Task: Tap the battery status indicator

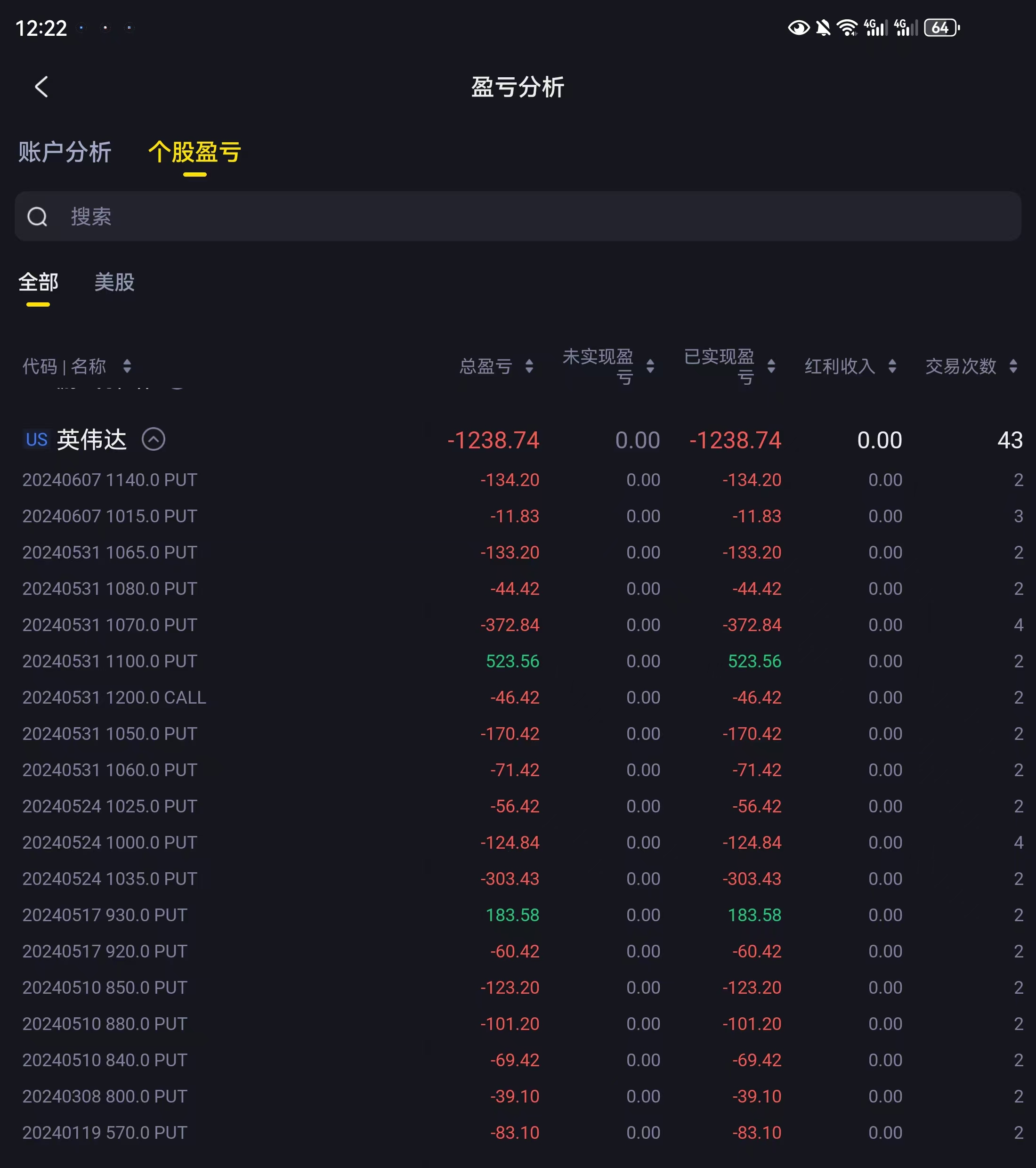Action: coord(941,27)
